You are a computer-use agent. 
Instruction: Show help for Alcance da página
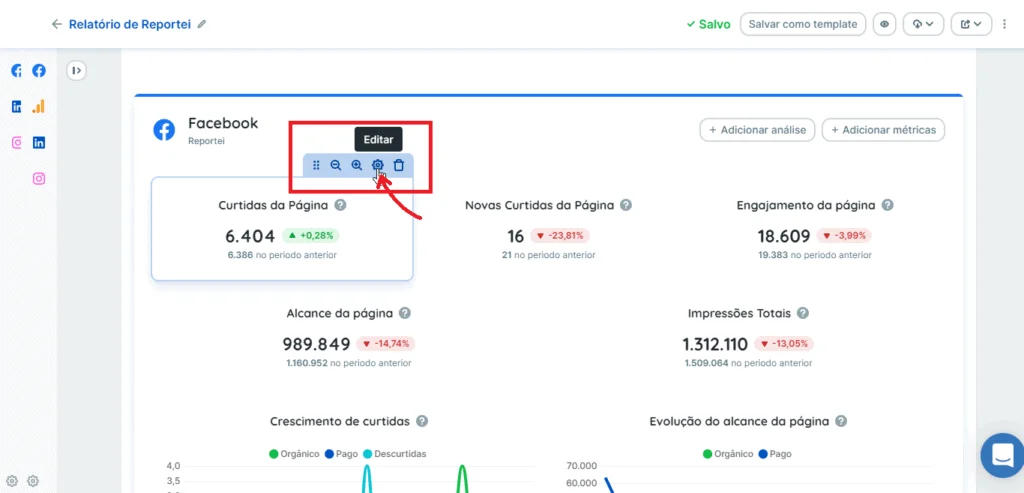point(405,313)
